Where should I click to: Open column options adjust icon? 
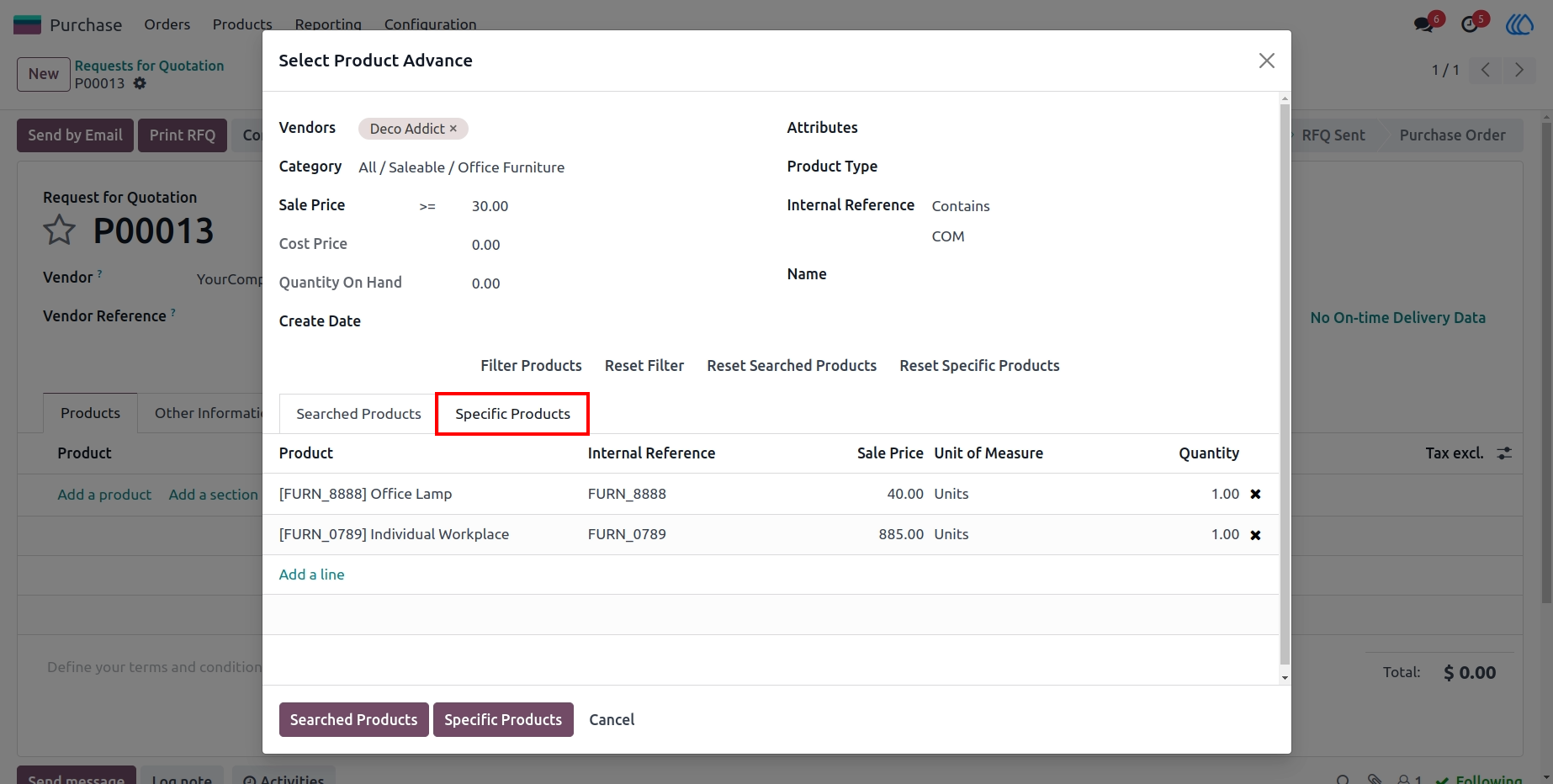point(1504,453)
